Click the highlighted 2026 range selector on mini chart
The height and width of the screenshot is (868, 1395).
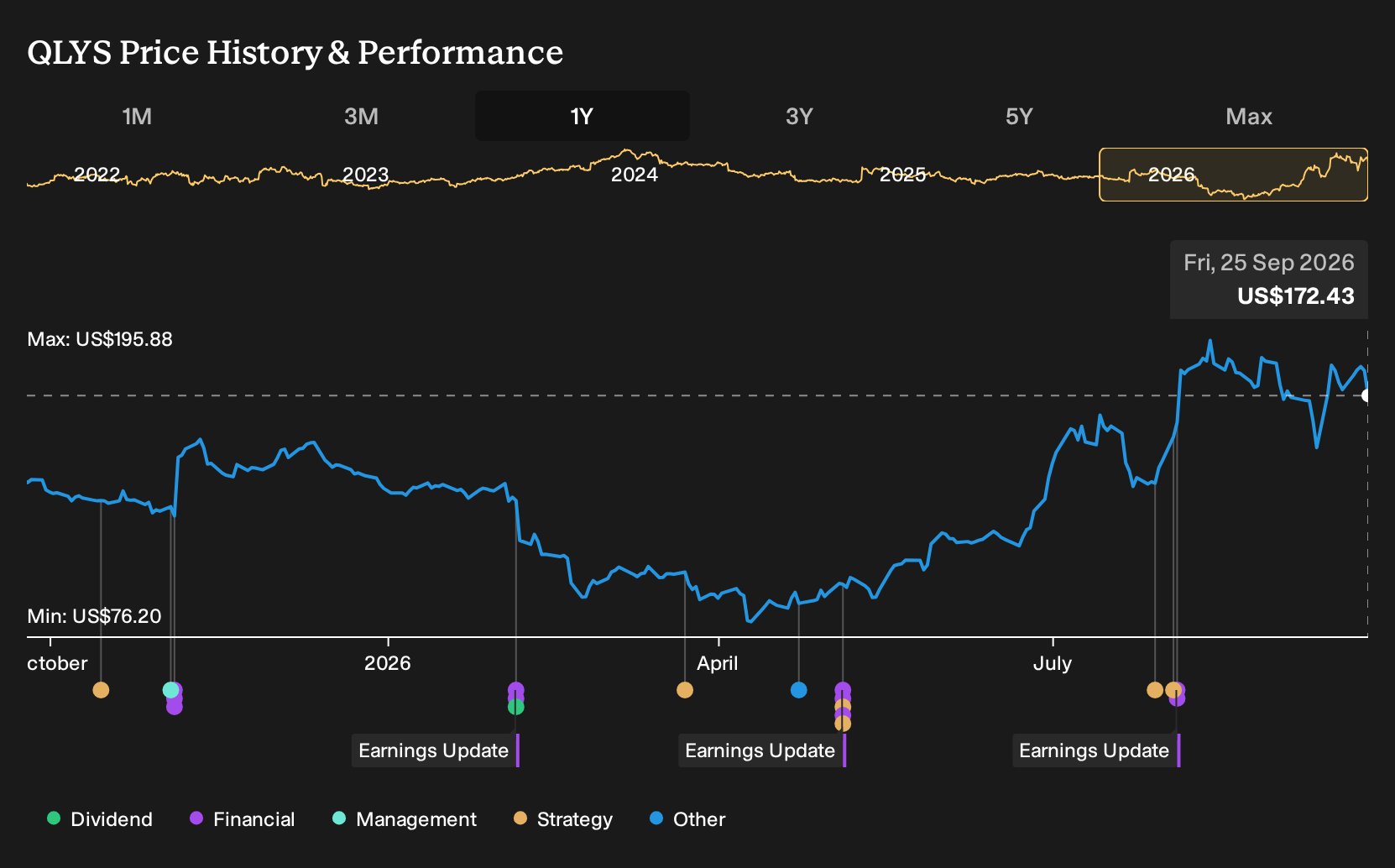tap(1234, 175)
